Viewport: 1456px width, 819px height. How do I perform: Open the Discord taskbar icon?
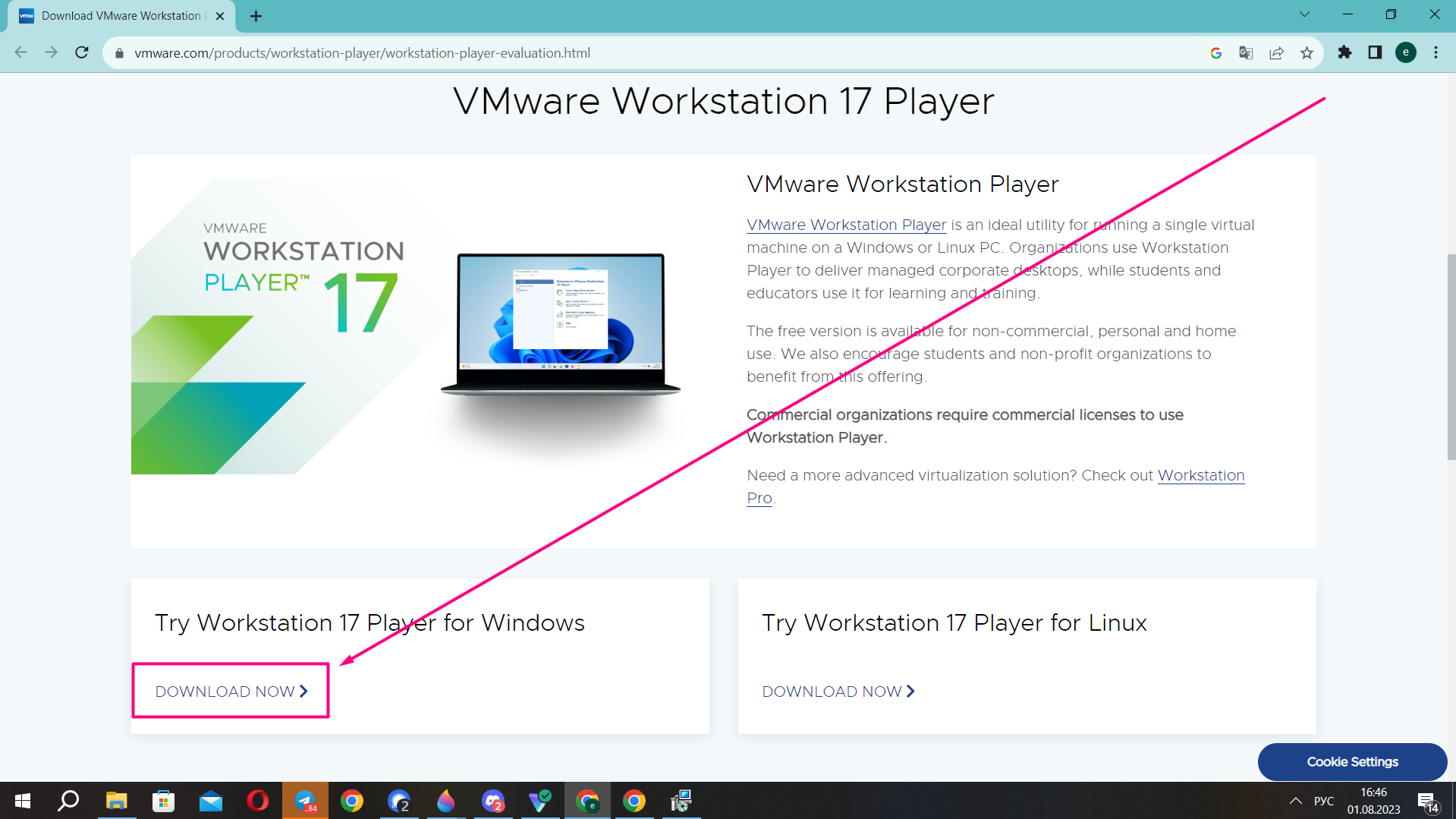pyautogui.click(x=493, y=800)
